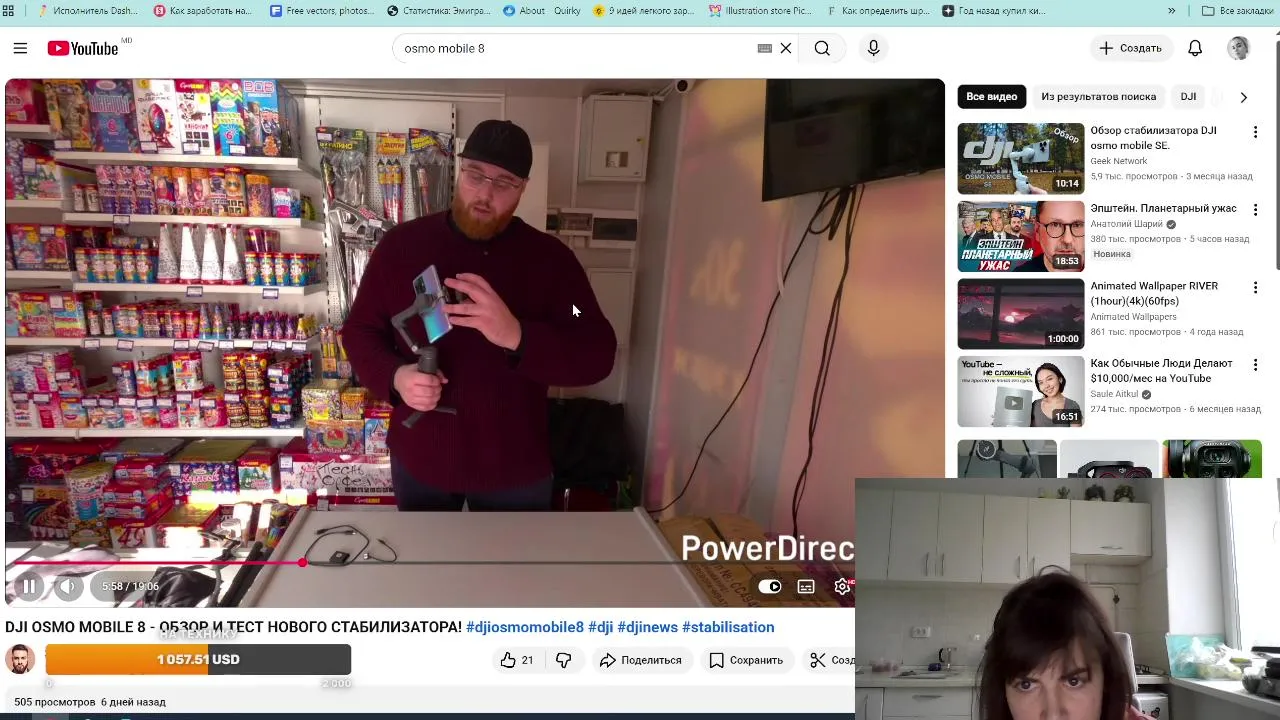Open options for Как Обычные Люди Делают video
1280x720 pixels.
point(1255,364)
